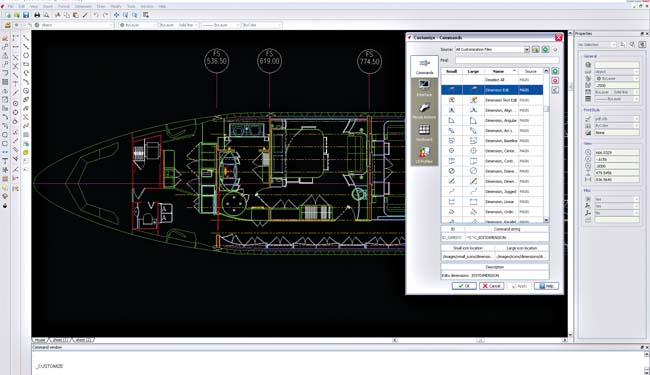Click Cancel in the Customize dialog
Viewport: 650px width, 375px height.
(492, 286)
